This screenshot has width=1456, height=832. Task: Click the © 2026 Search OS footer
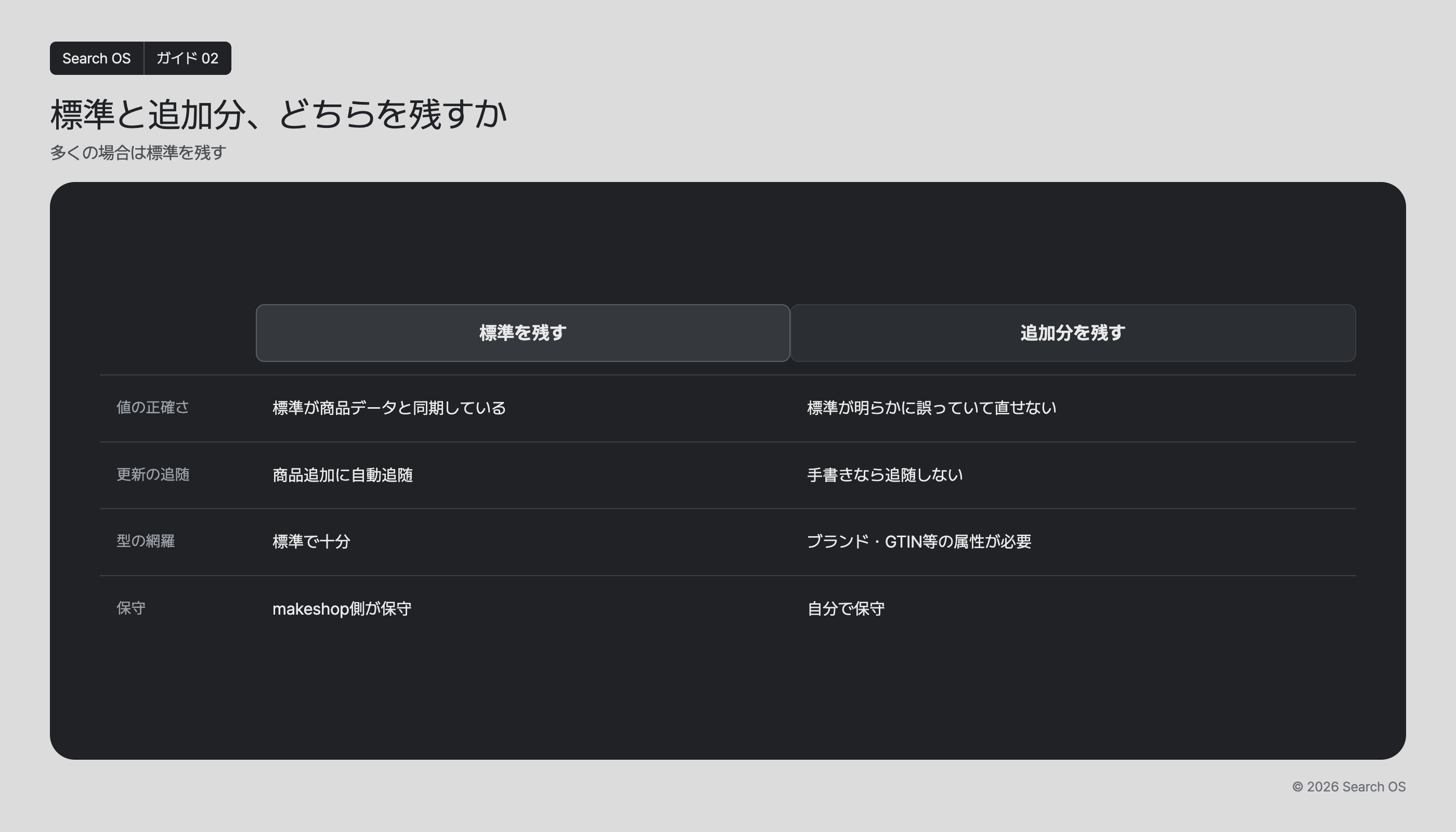pos(1349,787)
